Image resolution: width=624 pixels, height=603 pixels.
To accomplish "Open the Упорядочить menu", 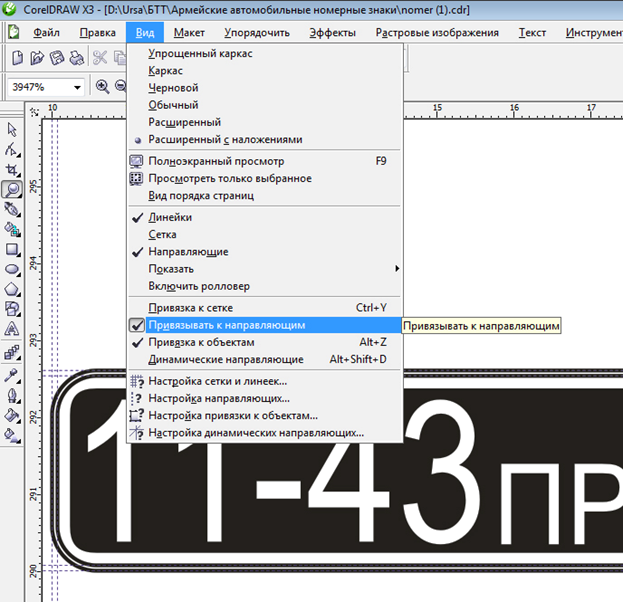I will click(x=257, y=33).
